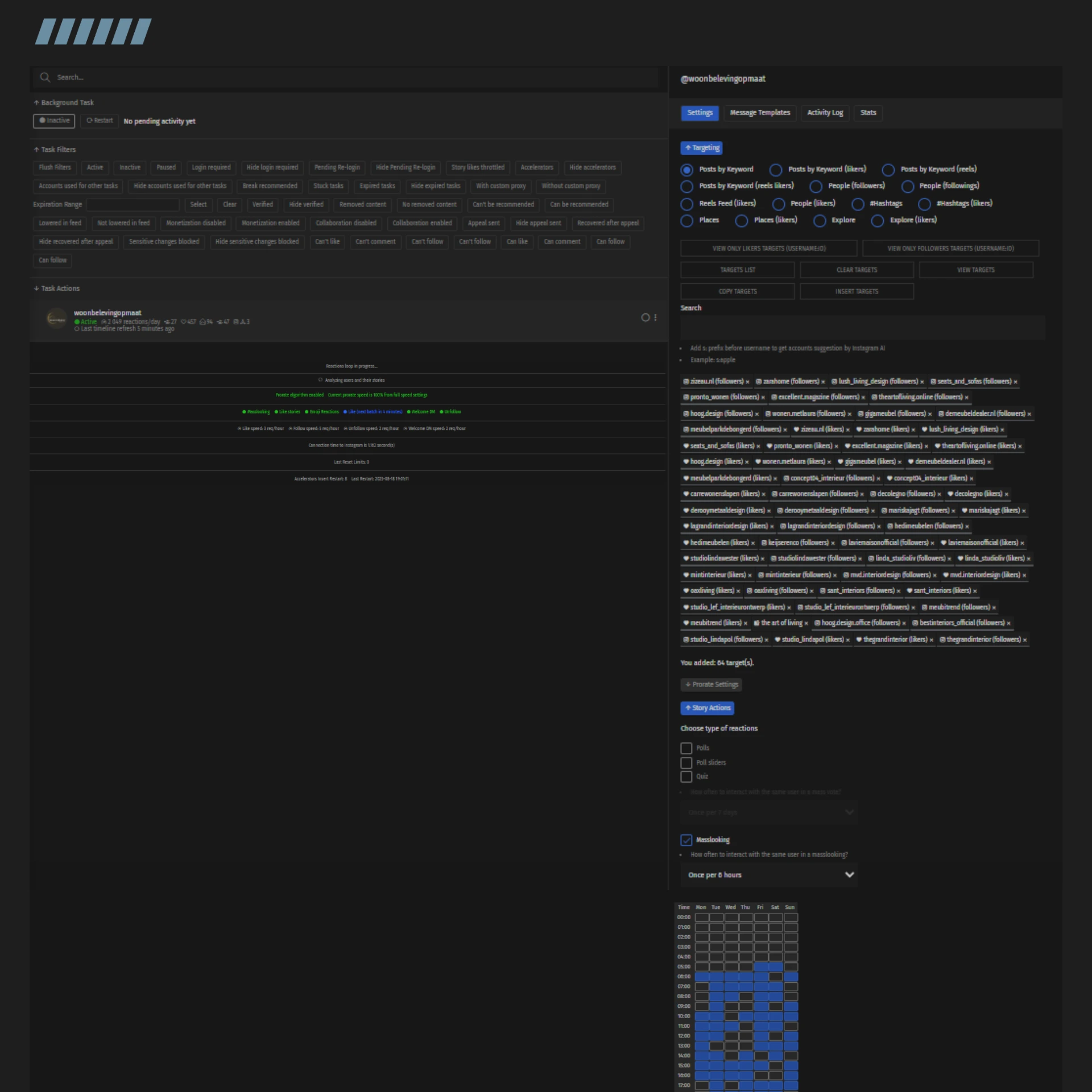The width and height of the screenshot is (1092, 1092).
Task: Uncheck the Masslooking checkbox
Action: (x=686, y=840)
